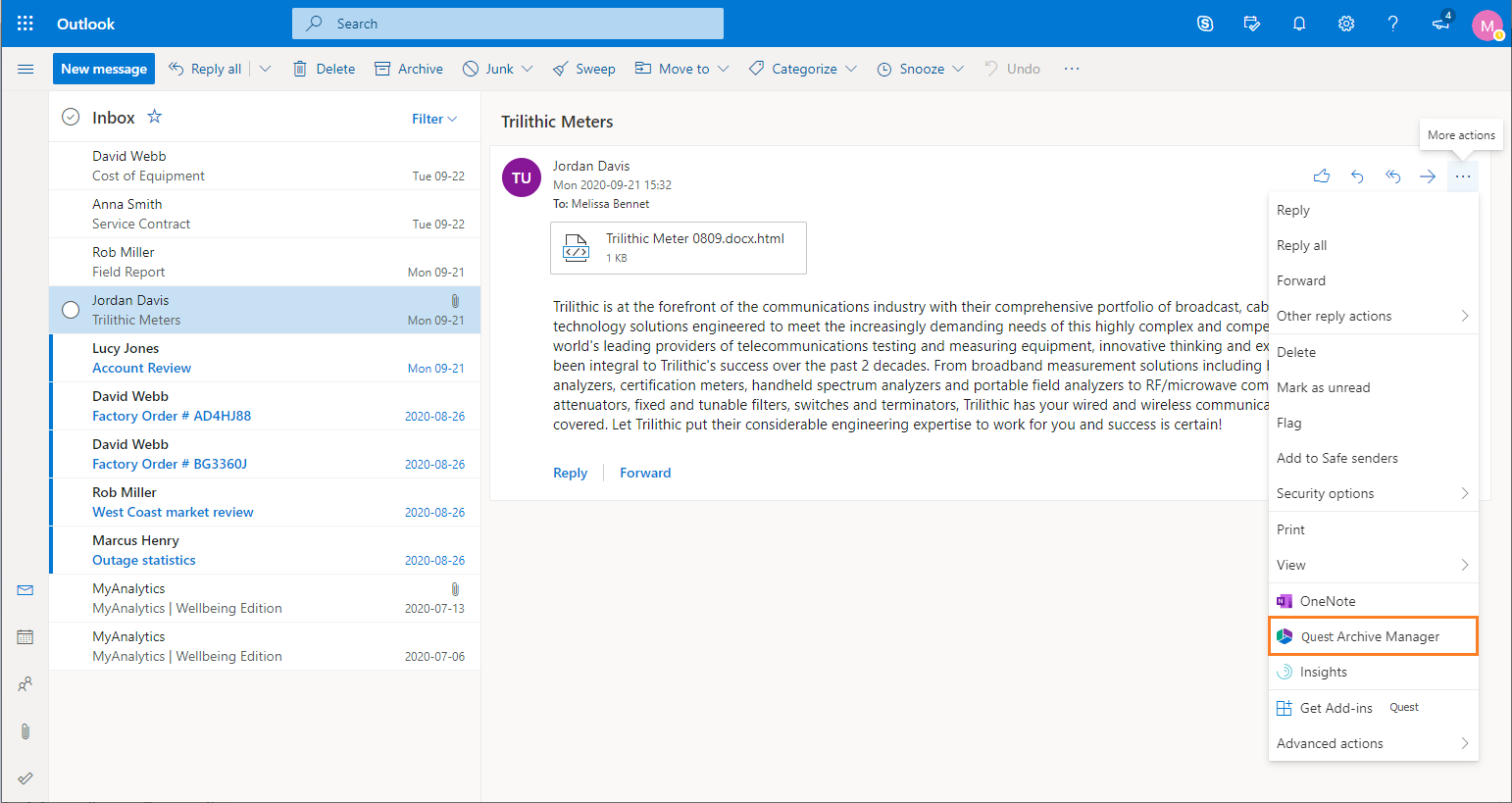Select Mark as unread
Image resolution: width=1512 pixels, height=803 pixels.
(1374, 387)
